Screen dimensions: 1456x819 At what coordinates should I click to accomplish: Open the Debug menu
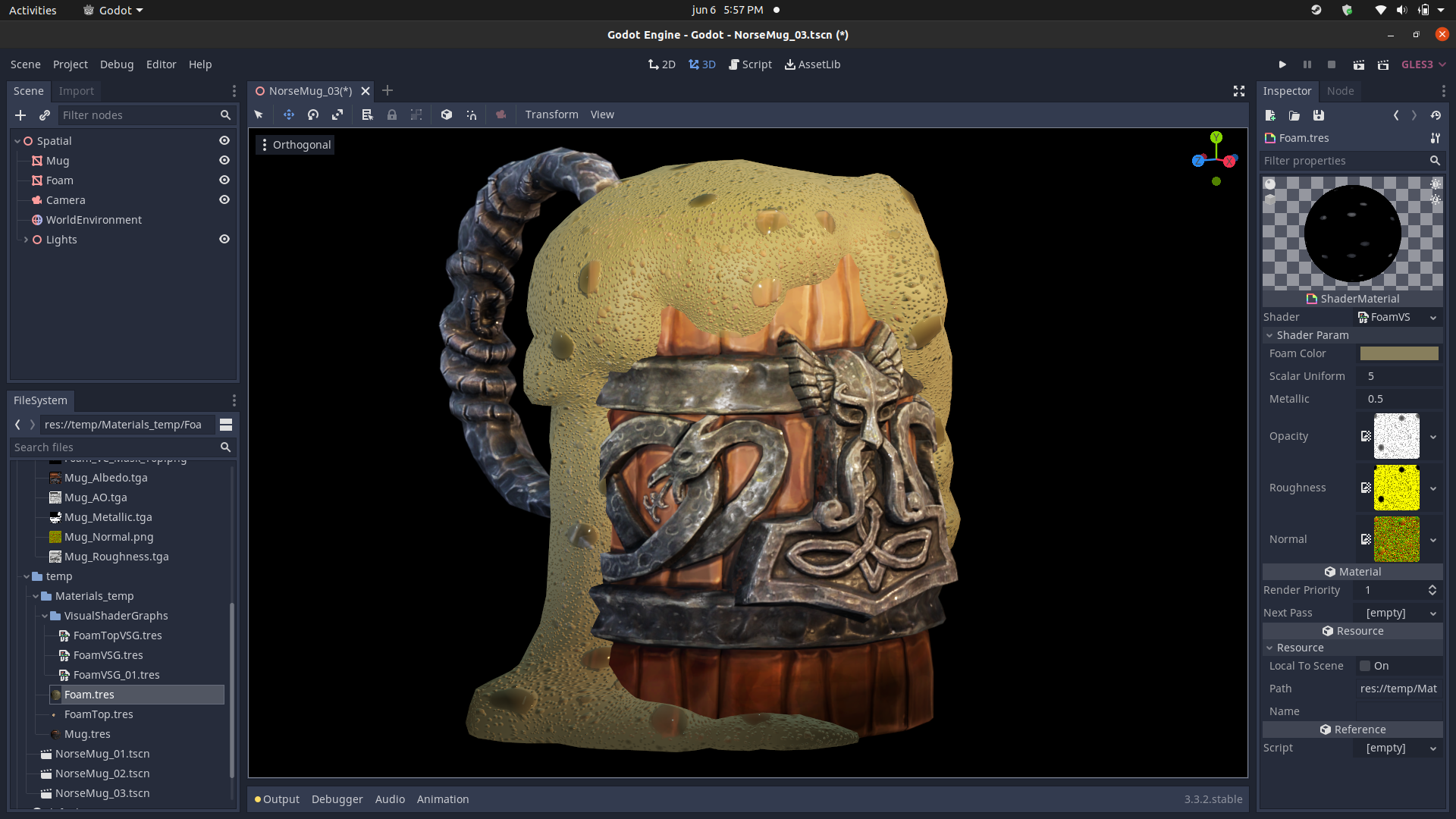pos(116,64)
